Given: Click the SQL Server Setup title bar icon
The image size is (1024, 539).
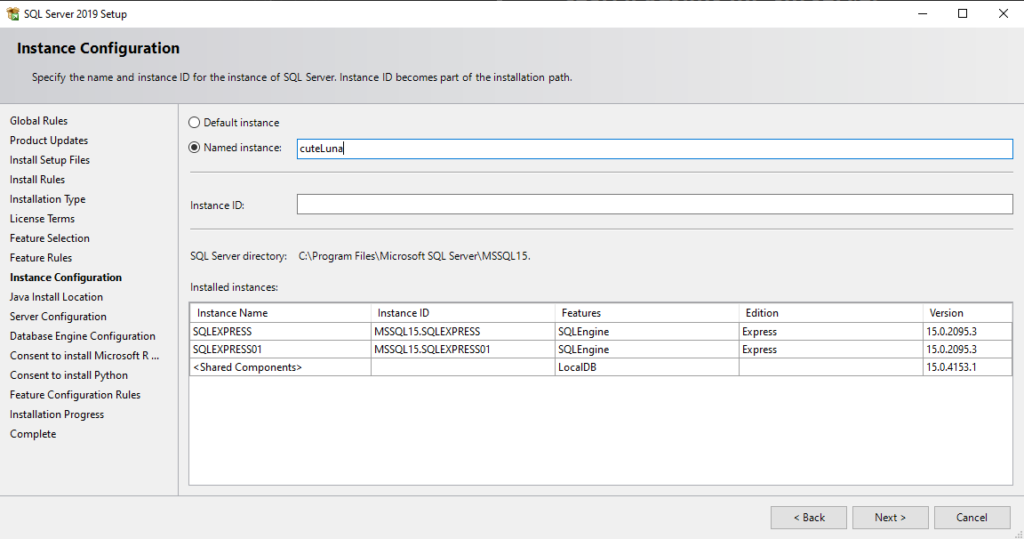Looking at the screenshot, I should tap(13, 14).
